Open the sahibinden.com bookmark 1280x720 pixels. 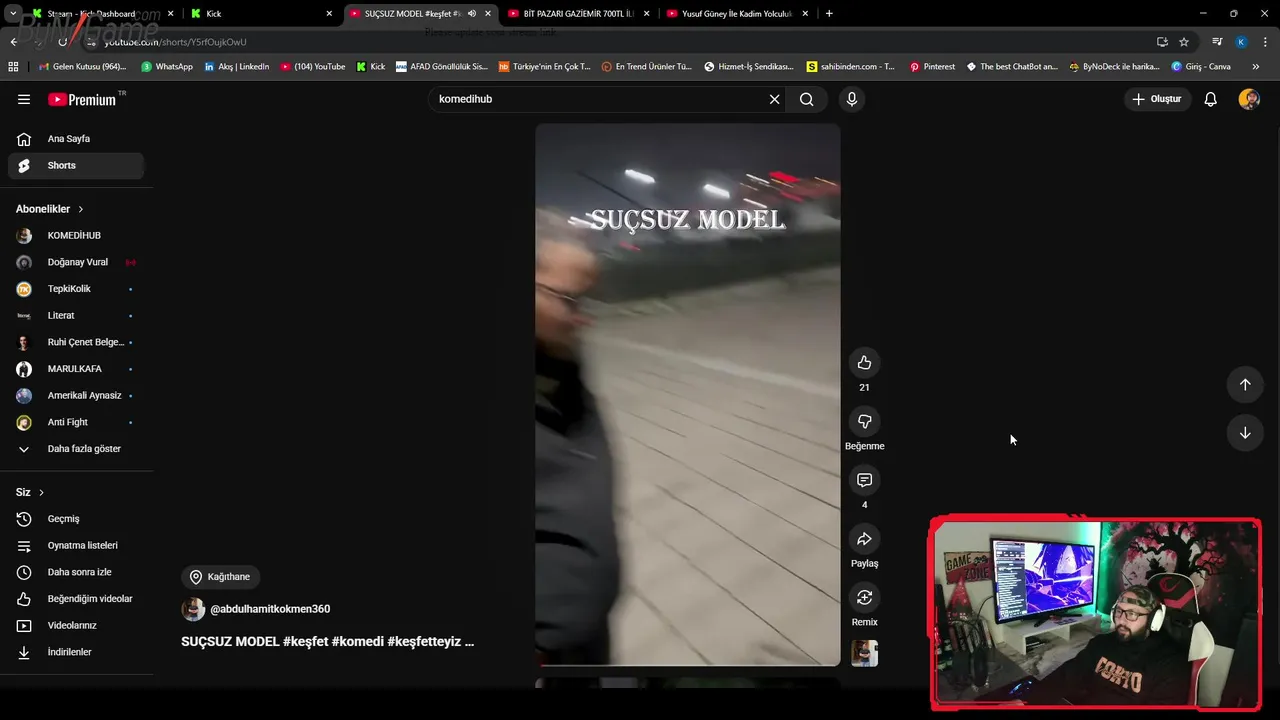851,67
